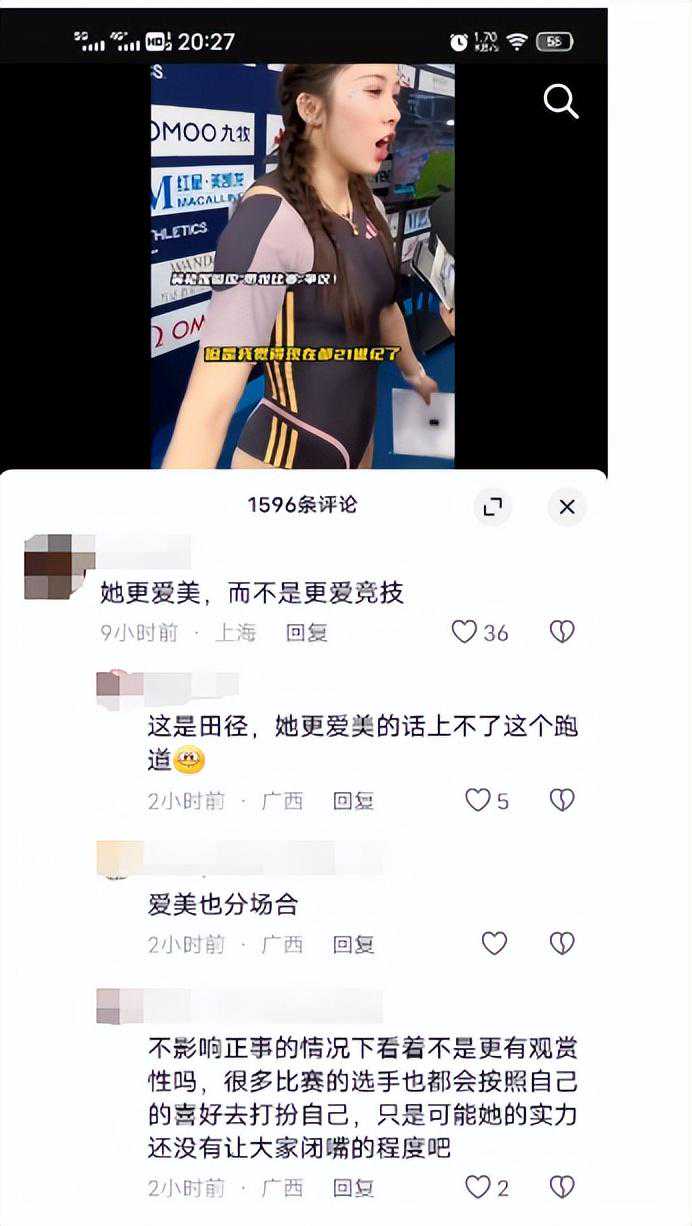Viewport: 692px width, 1226px height.
Task: Like the 爱美也分场合 comment
Action: tap(494, 943)
